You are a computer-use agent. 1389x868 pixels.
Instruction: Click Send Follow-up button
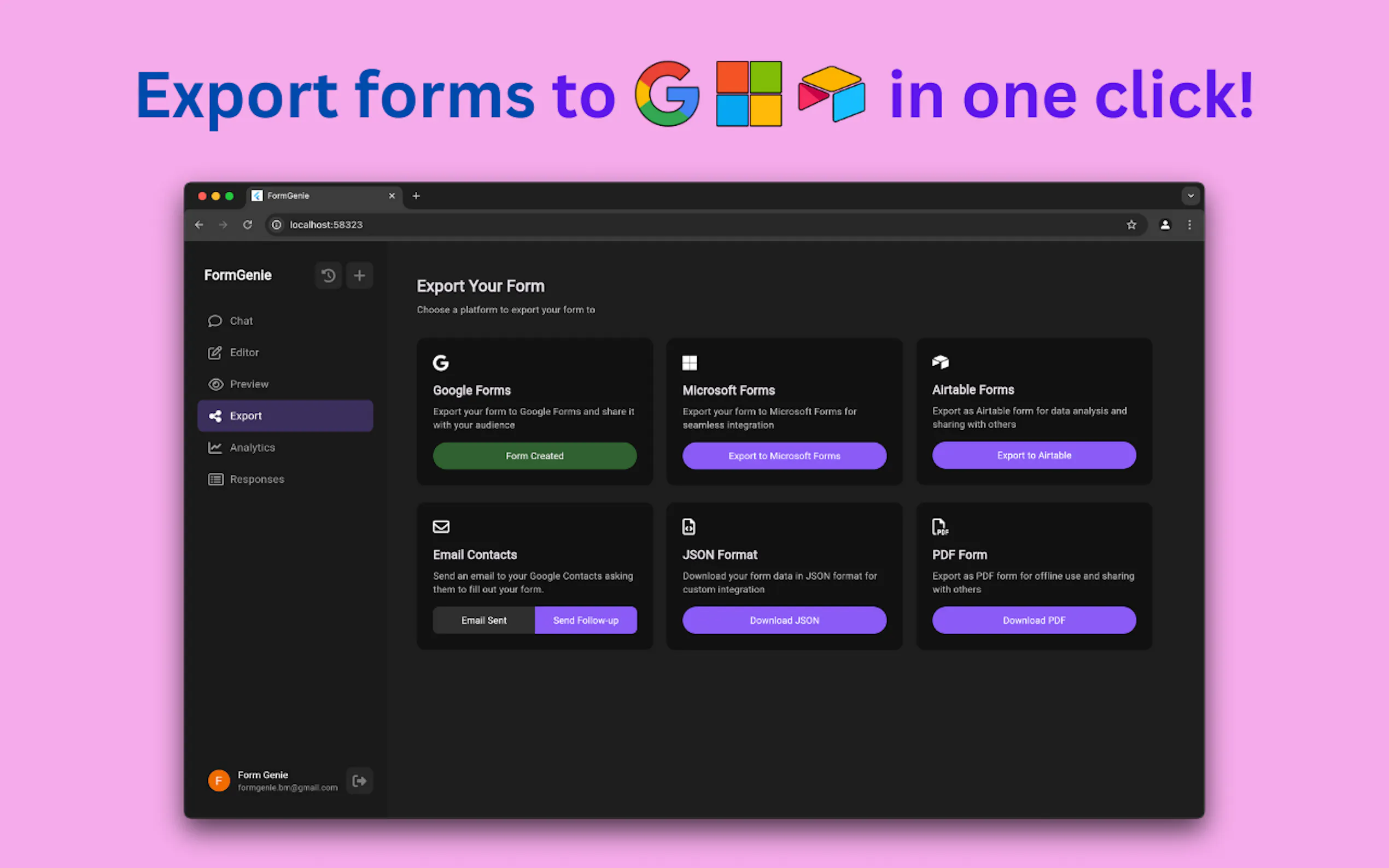click(586, 620)
